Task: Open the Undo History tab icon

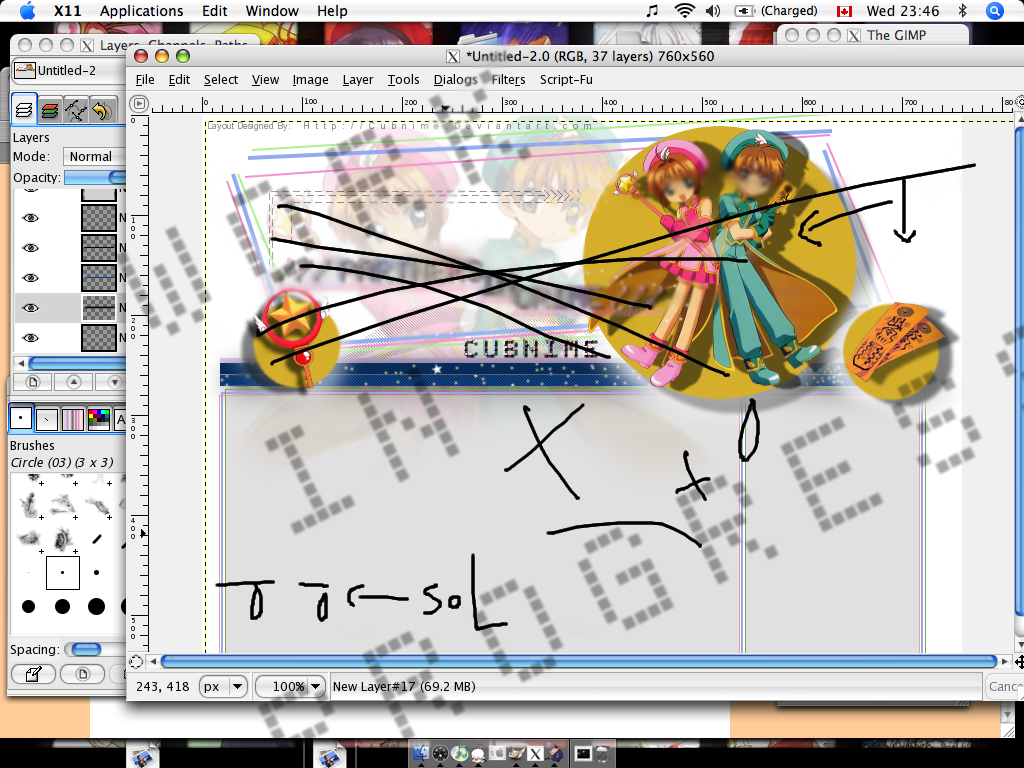Action: (x=101, y=110)
